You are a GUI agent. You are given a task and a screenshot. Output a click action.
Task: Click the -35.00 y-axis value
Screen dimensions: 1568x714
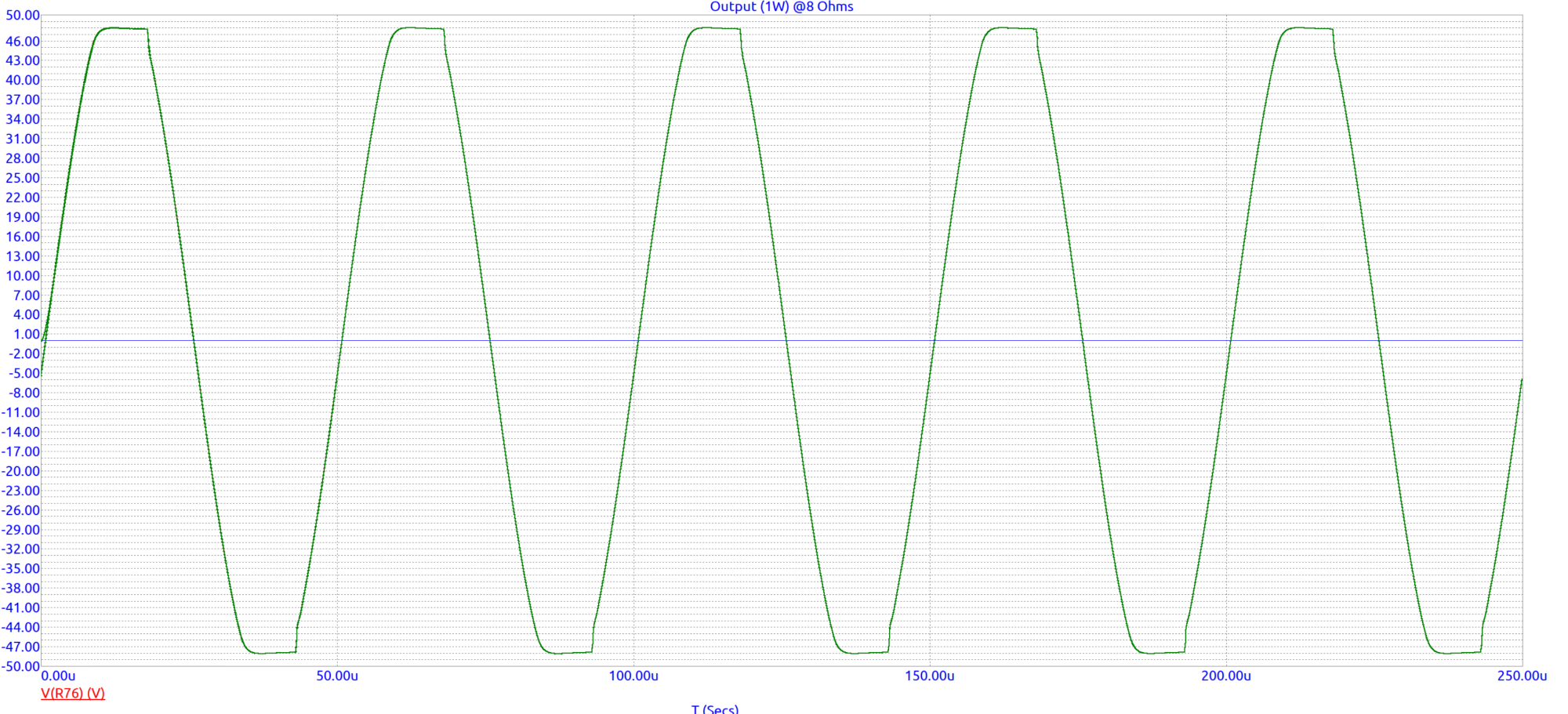point(20,568)
